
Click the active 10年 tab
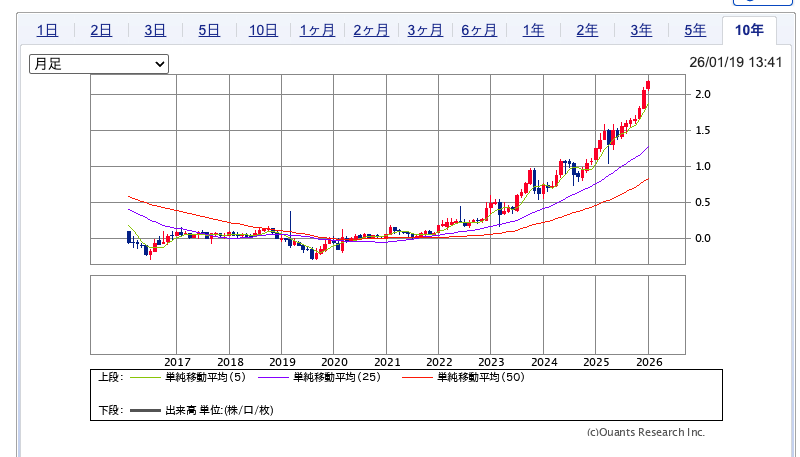click(x=749, y=30)
